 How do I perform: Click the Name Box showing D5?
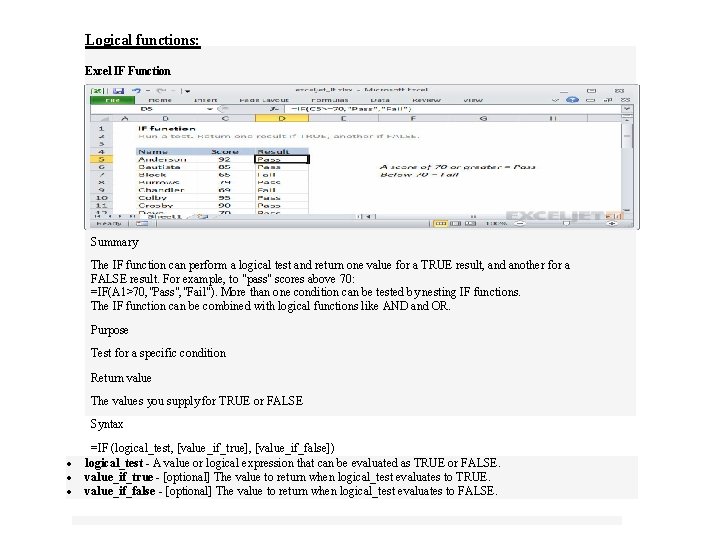point(147,109)
